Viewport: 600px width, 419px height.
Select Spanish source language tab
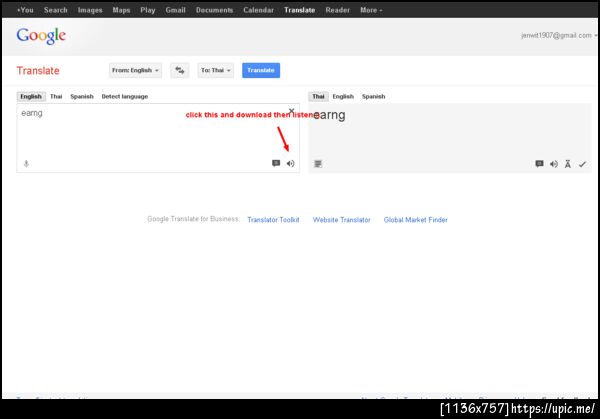82,96
